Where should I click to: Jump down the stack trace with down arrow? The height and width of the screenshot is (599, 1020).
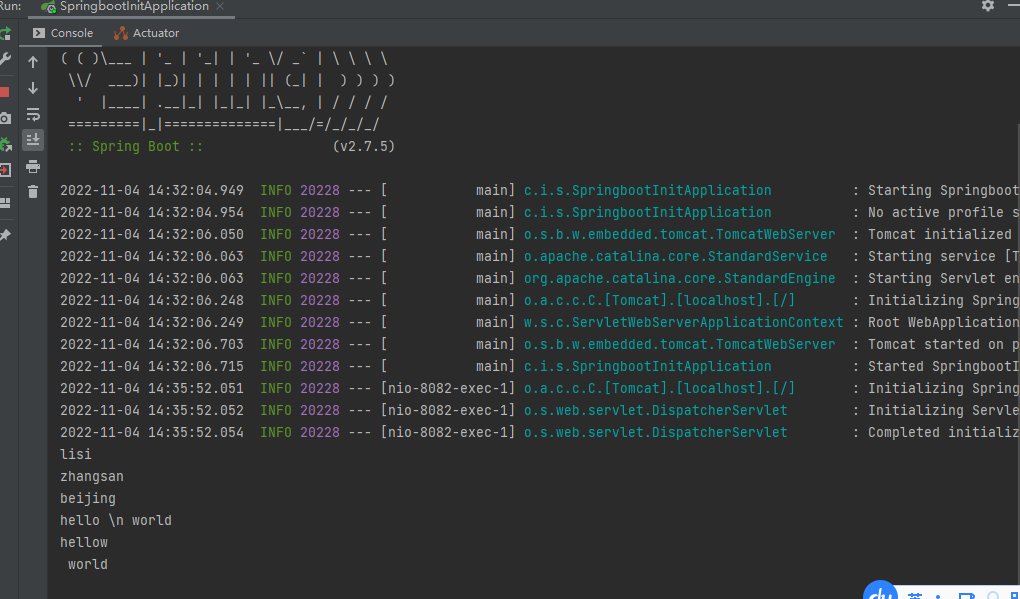pyautogui.click(x=33, y=88)
